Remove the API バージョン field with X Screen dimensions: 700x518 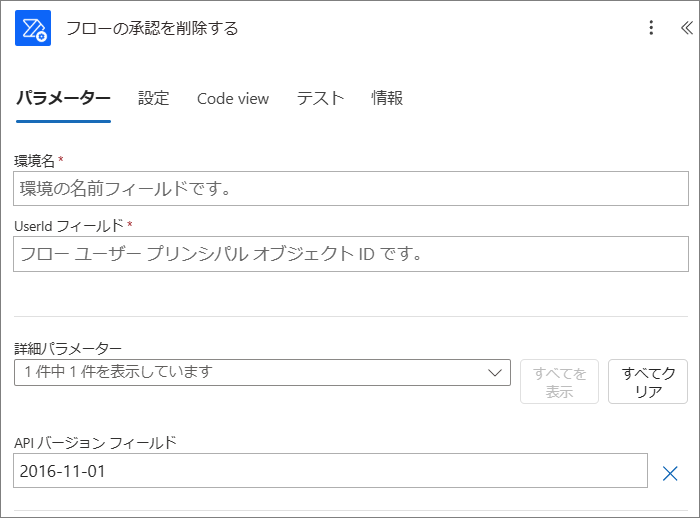pyautogui.click(x=670, y=473)
